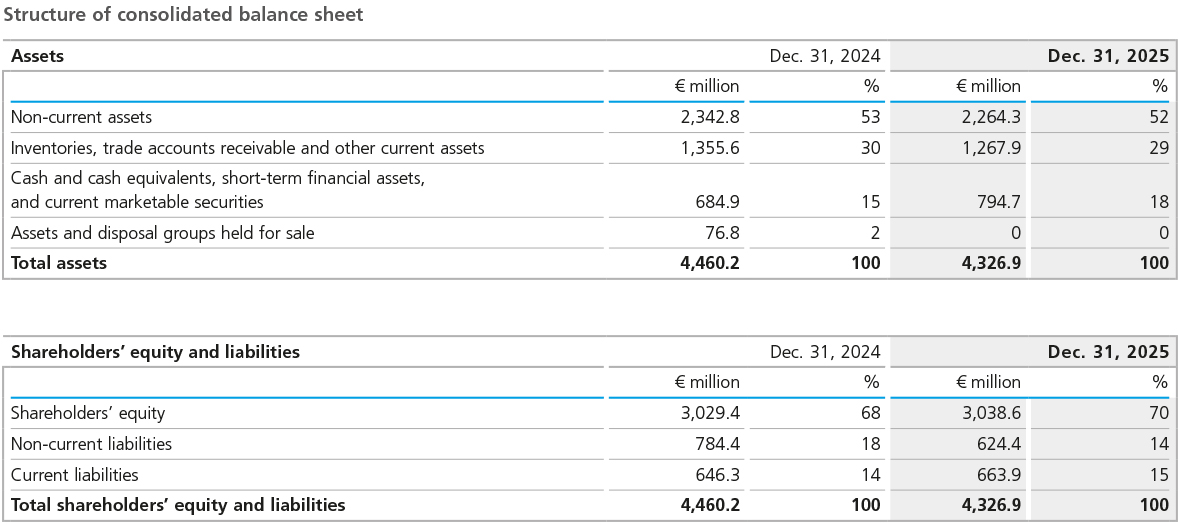Click the 3,029.4 shareholders' equity value

(709, 412)
